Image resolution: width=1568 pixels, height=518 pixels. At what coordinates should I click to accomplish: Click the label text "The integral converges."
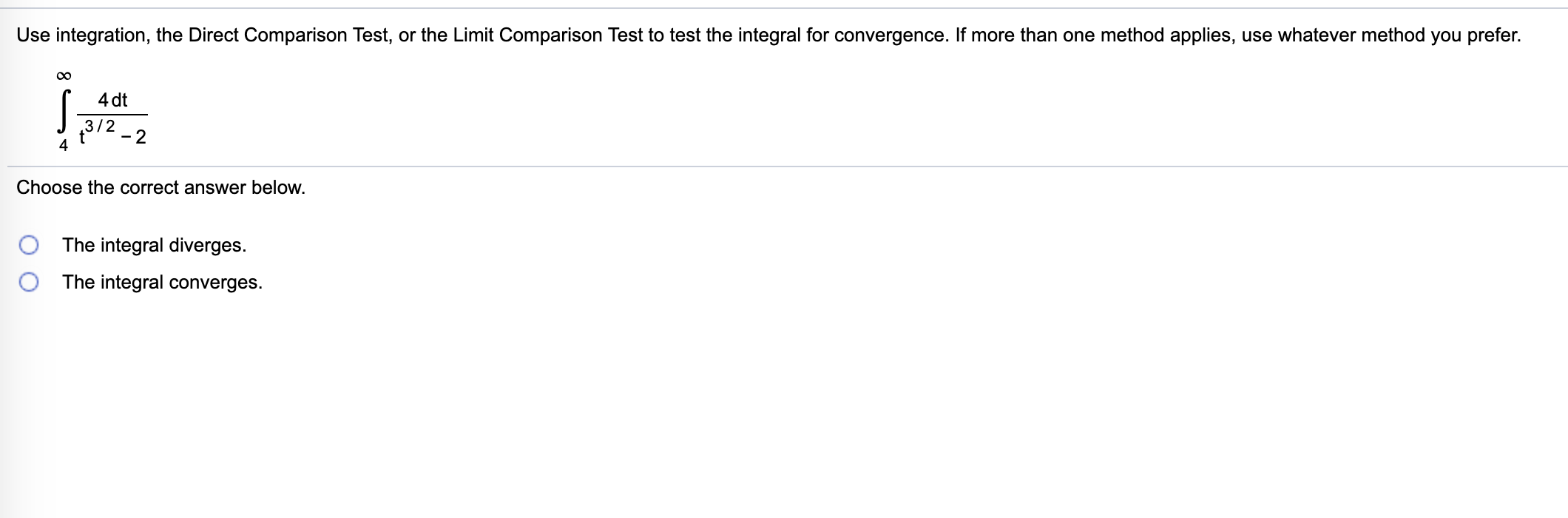[160, 282]
